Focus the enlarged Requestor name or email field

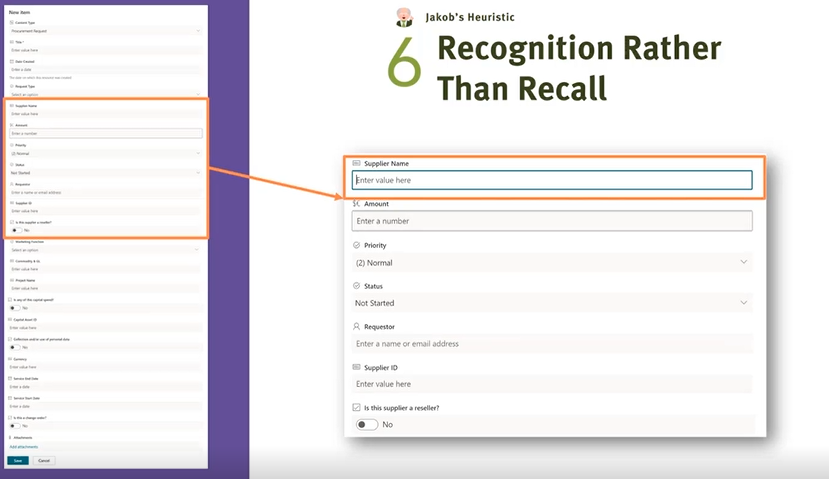coord(552,344)
